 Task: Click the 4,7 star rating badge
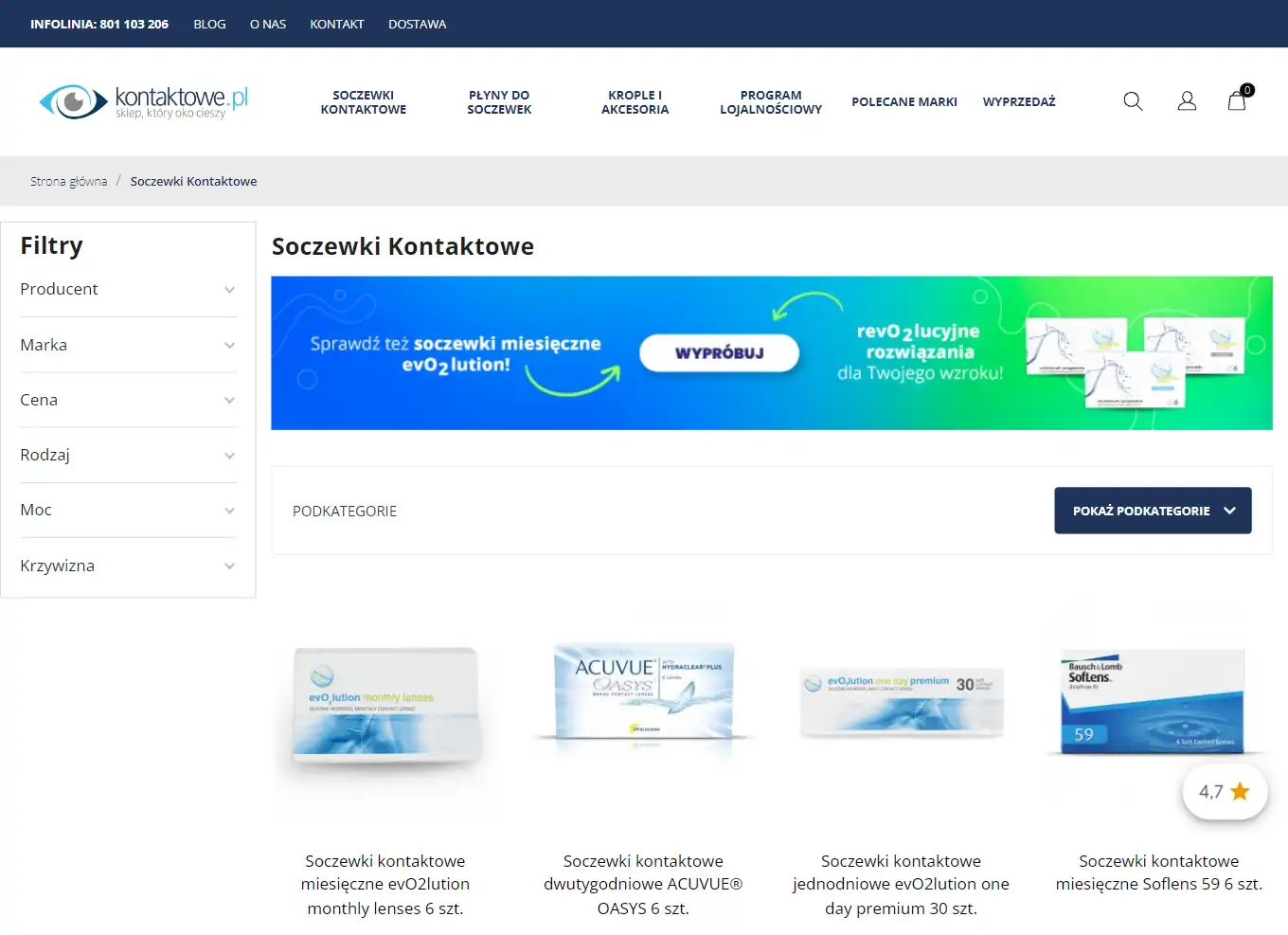pyautogui.click(x=1225, y=792)
